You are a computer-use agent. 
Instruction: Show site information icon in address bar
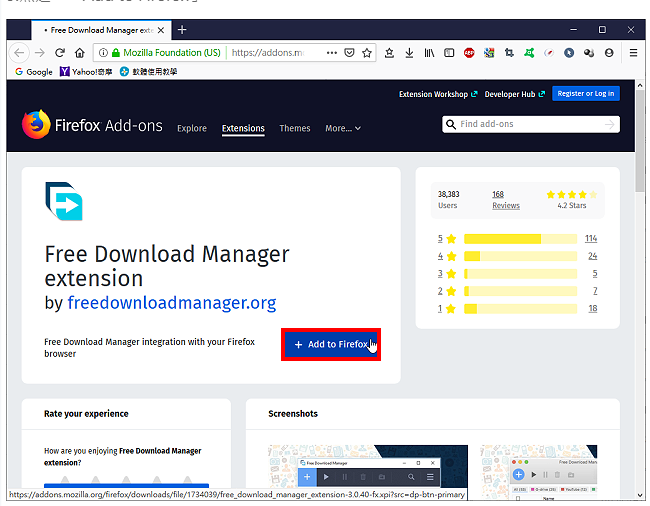[103, 53]
